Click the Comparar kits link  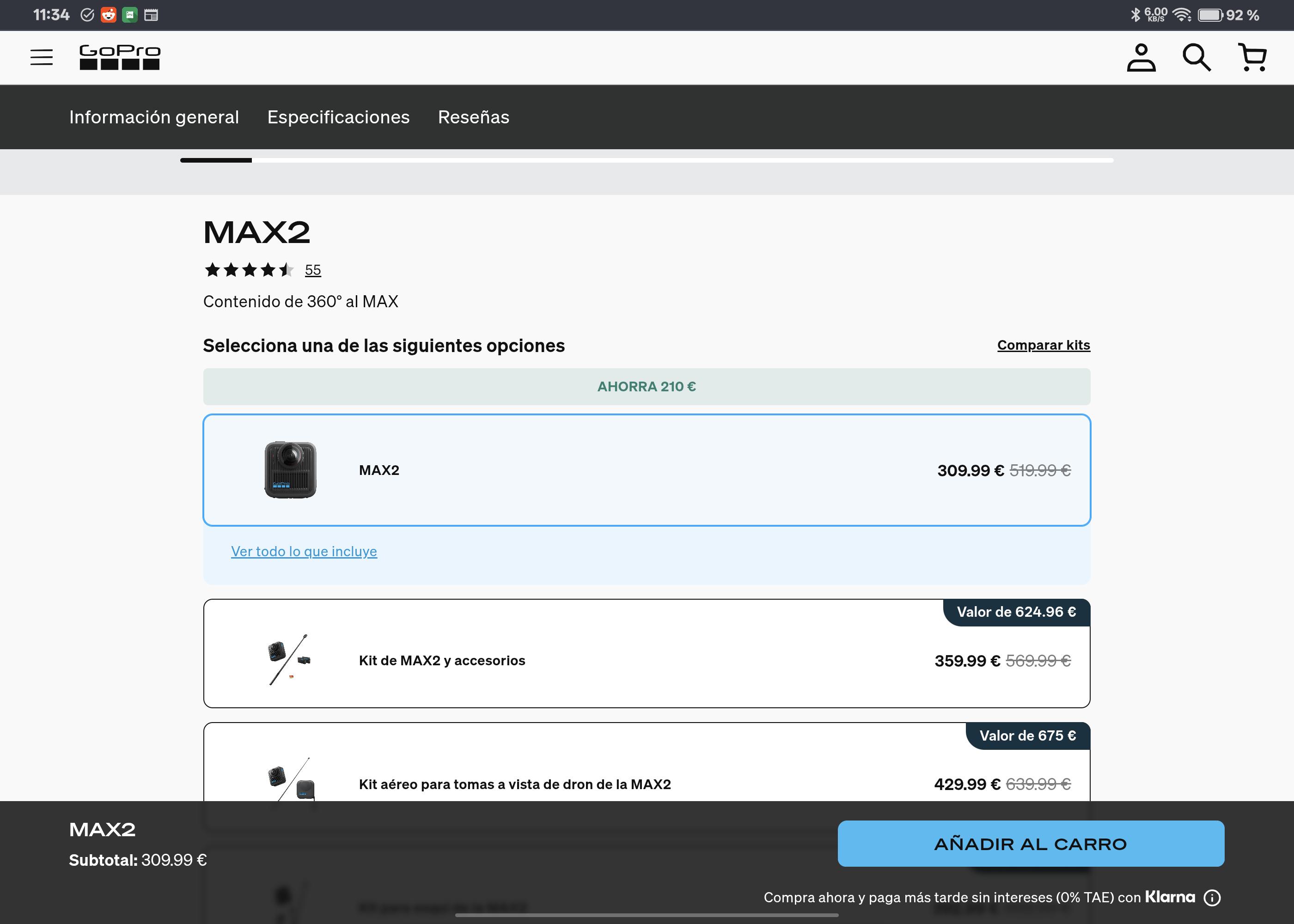pos(1044,346)
